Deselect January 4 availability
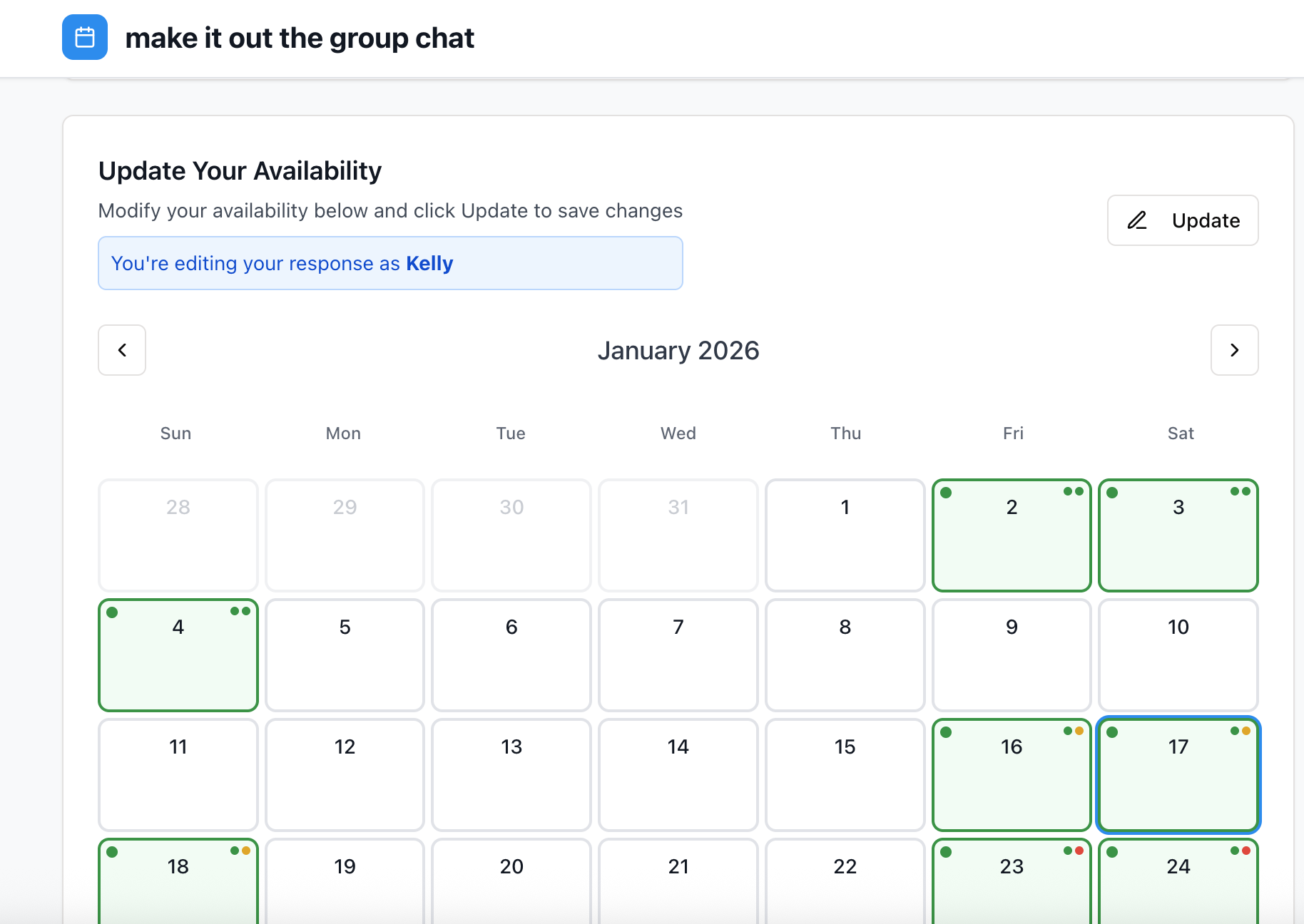 [178, 655]
